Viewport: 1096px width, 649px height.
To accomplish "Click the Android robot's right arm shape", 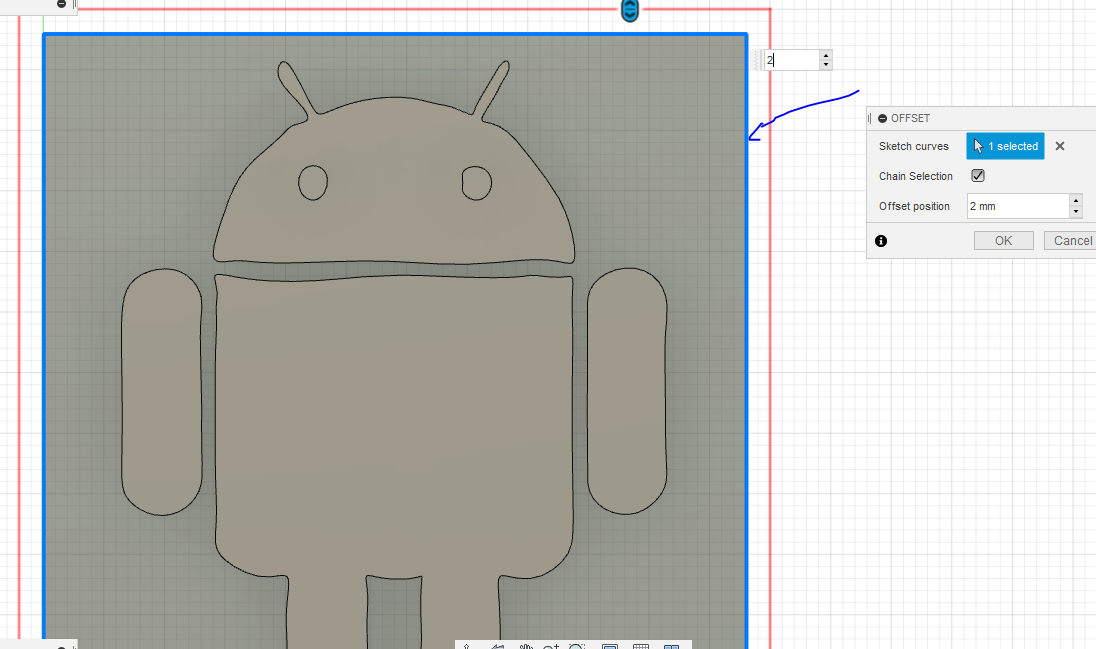I will [627, 391].
